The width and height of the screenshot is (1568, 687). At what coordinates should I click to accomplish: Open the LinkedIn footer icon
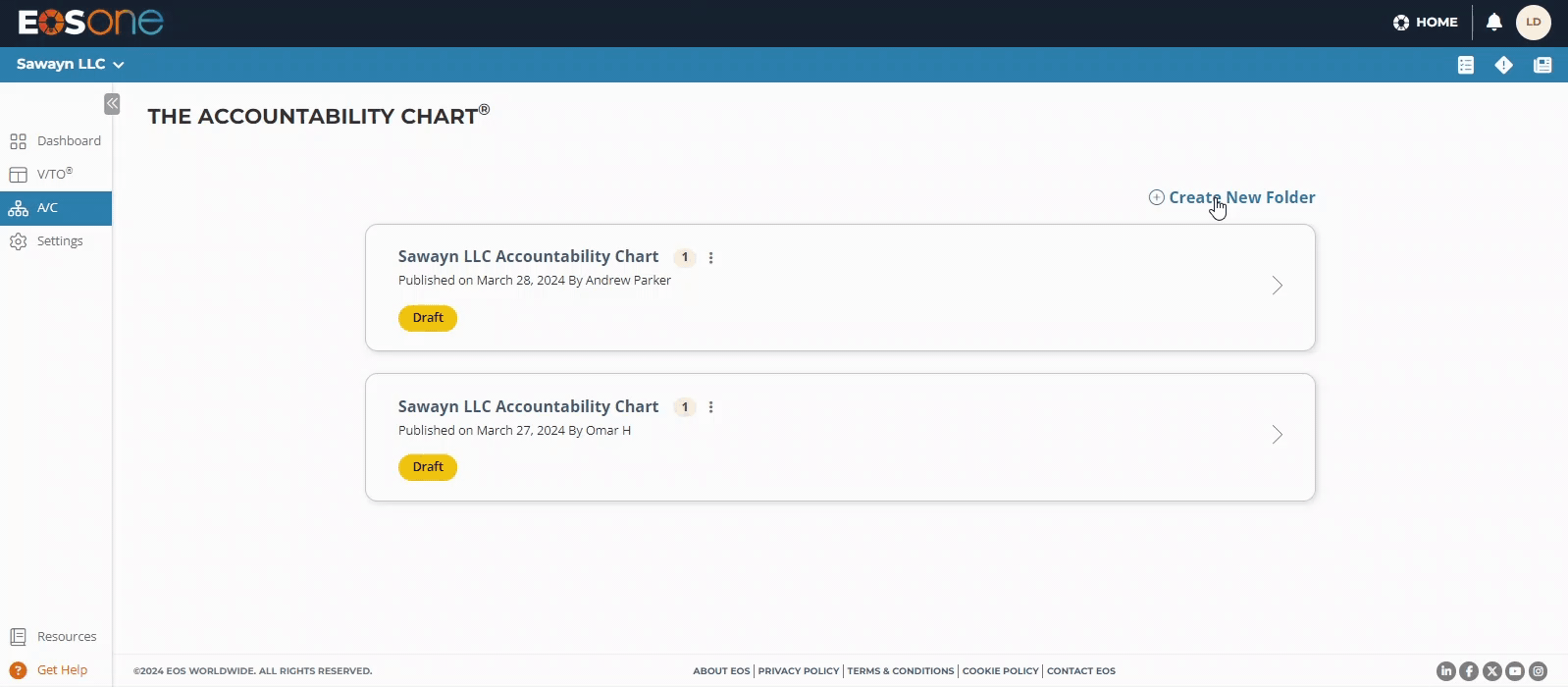[1446, 671]
